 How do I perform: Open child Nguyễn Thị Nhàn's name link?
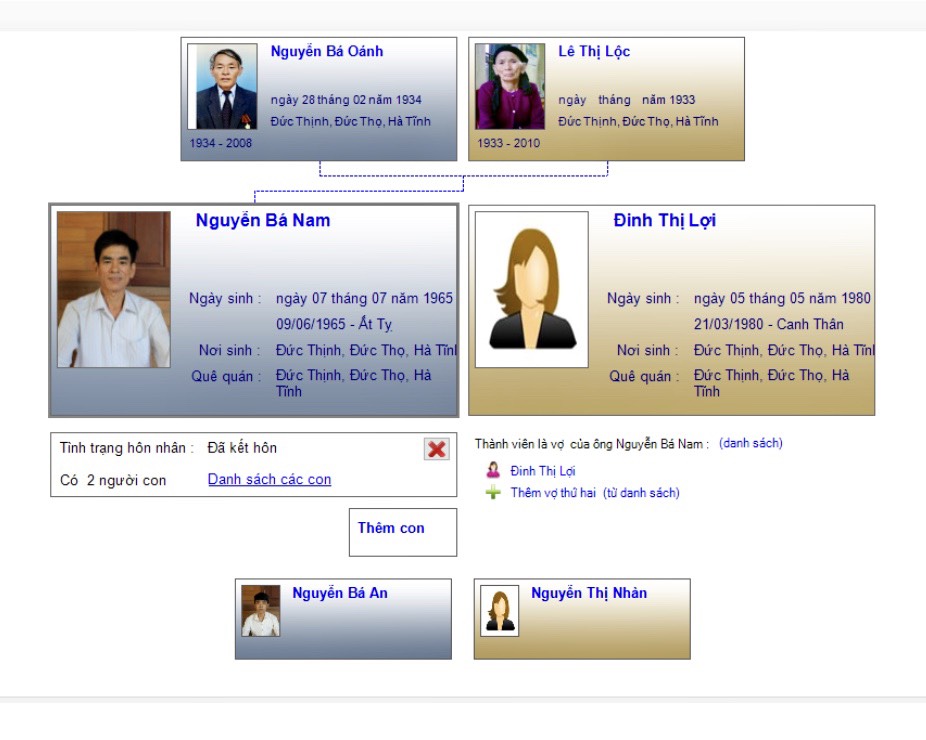click(589, 593)
